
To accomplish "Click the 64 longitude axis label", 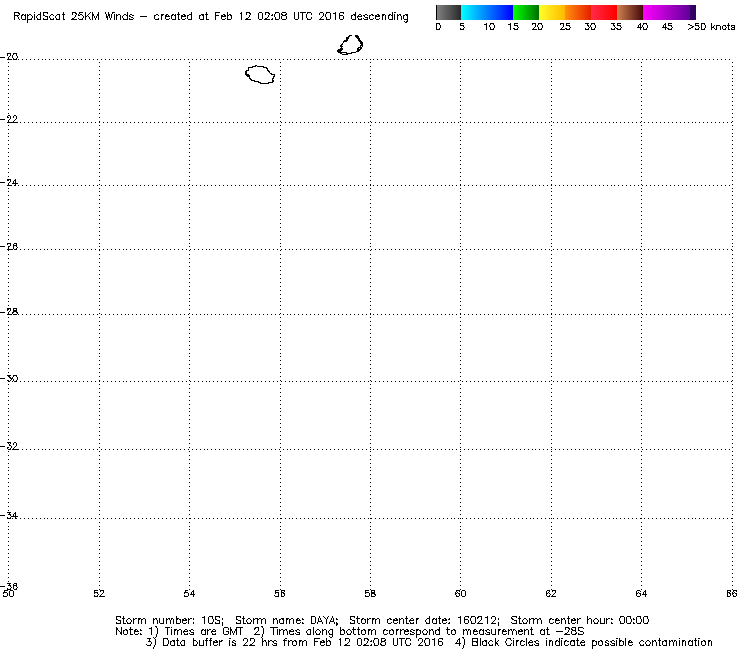I will (x=641, y=593).
